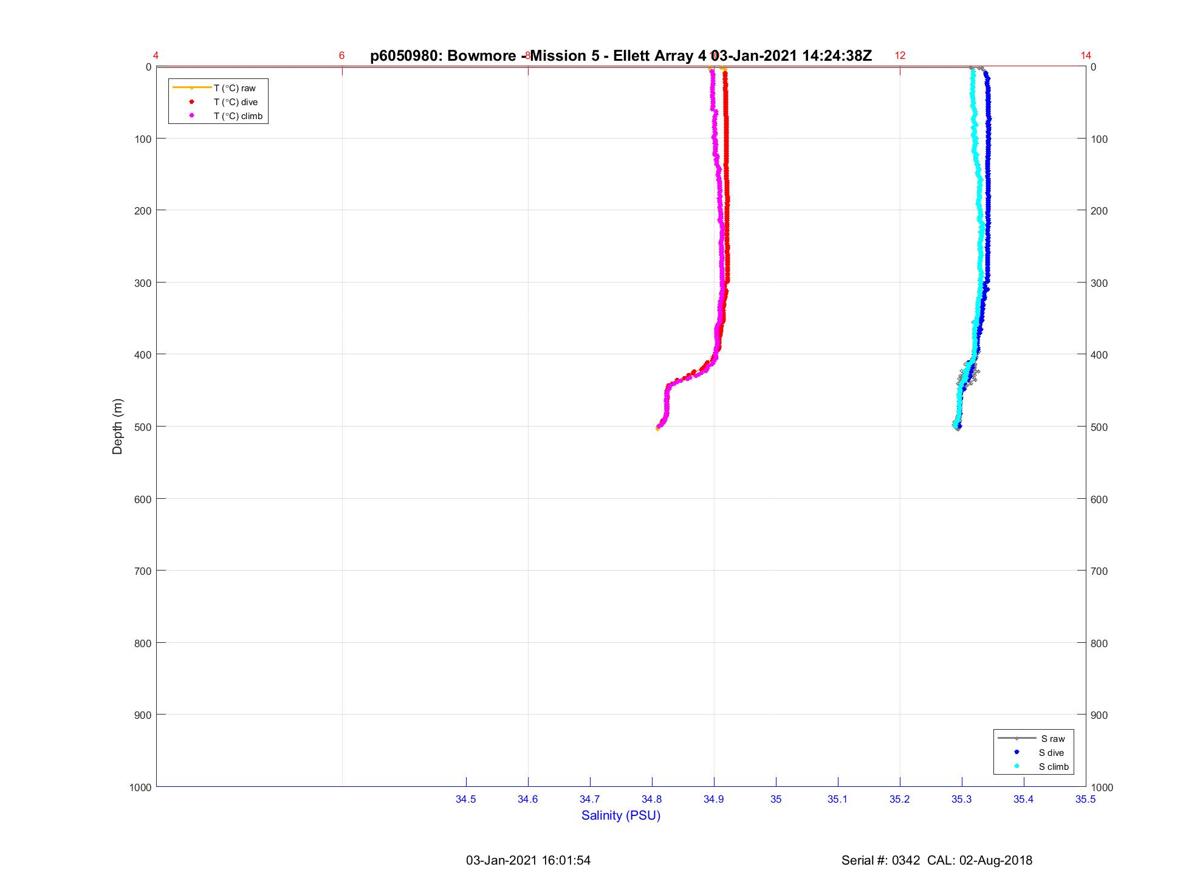Click the 35.4 salinity tick label
The width and height of the screenshot is (1200, 885).
1024,799
